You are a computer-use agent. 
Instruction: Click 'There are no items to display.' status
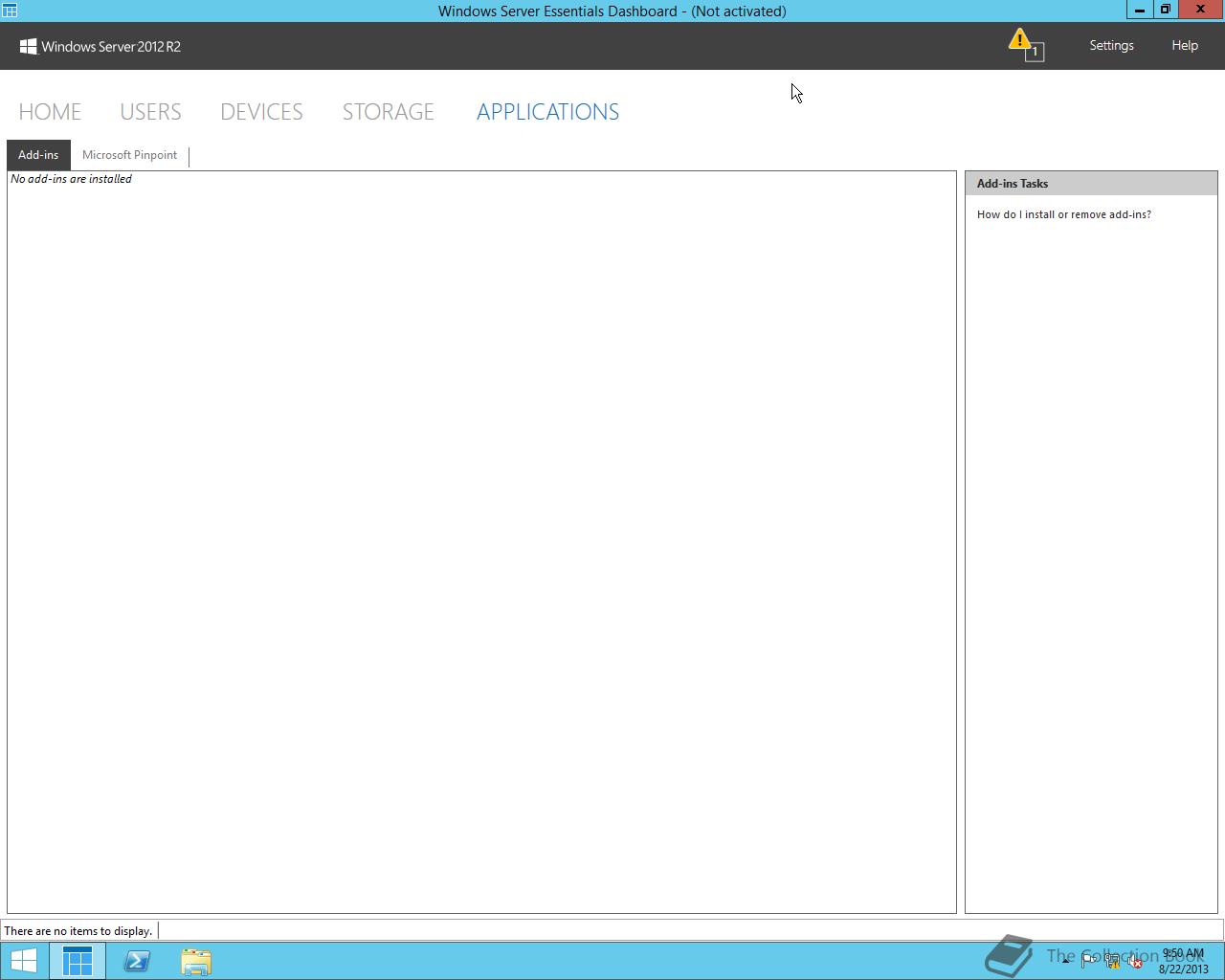(78, 930)
